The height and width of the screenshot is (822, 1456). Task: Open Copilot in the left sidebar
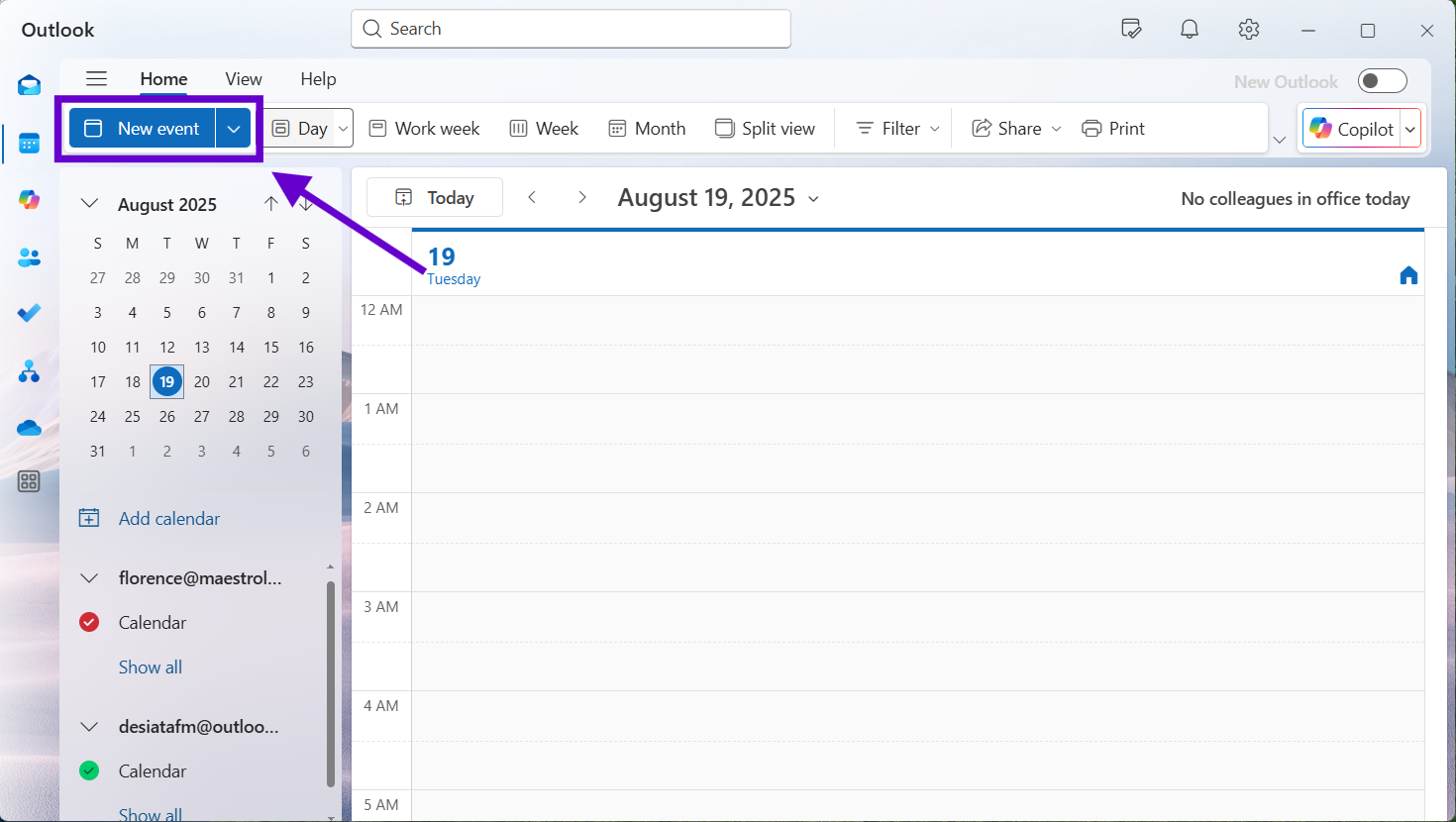coord(29,200)
